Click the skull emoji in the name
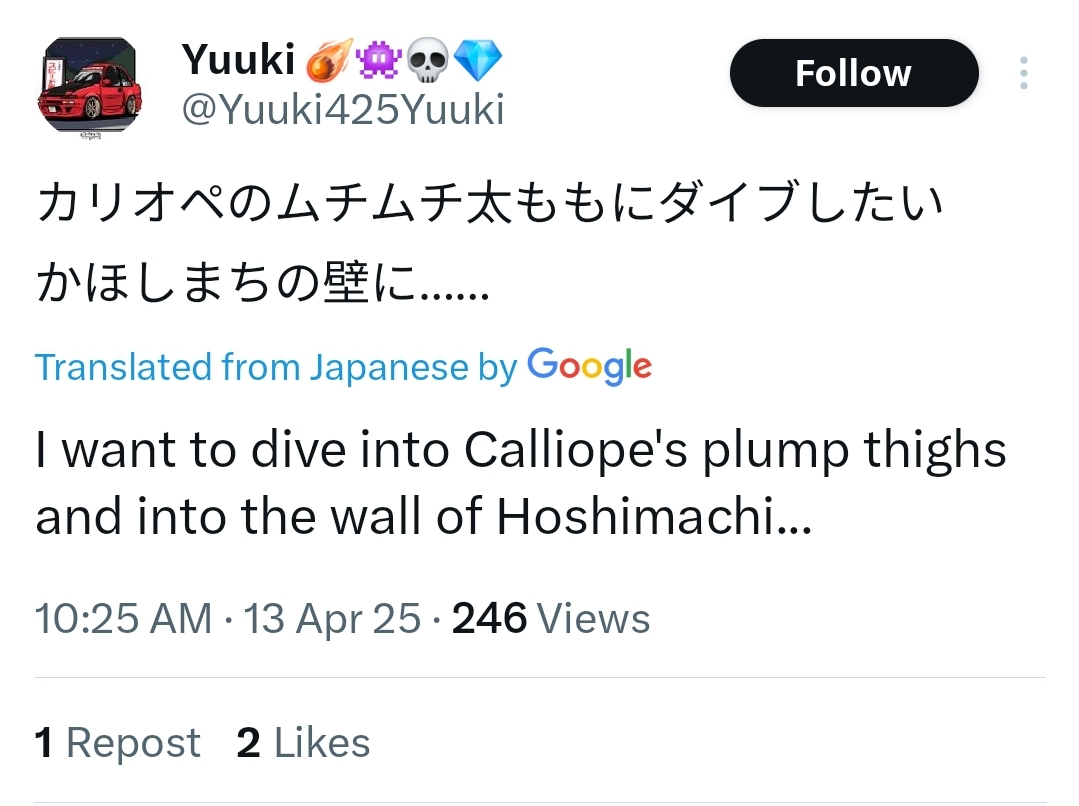The height and width of the screenshot is (806, 1079). 428,62
